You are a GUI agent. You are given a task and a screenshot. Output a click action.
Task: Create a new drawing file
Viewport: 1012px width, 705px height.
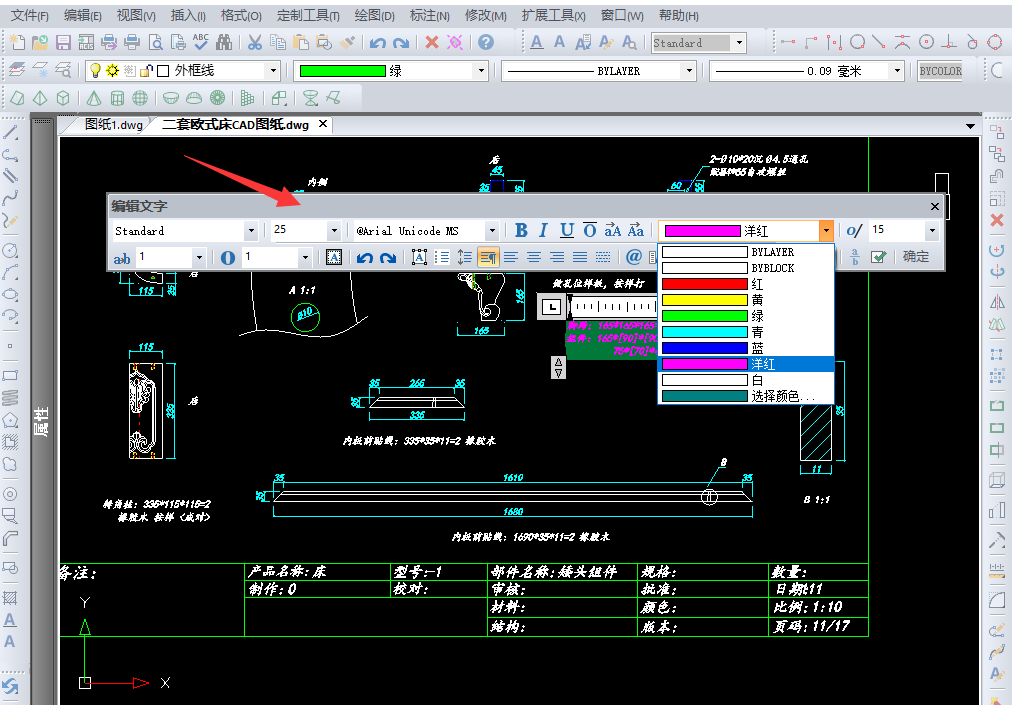(x=17, y=43)
